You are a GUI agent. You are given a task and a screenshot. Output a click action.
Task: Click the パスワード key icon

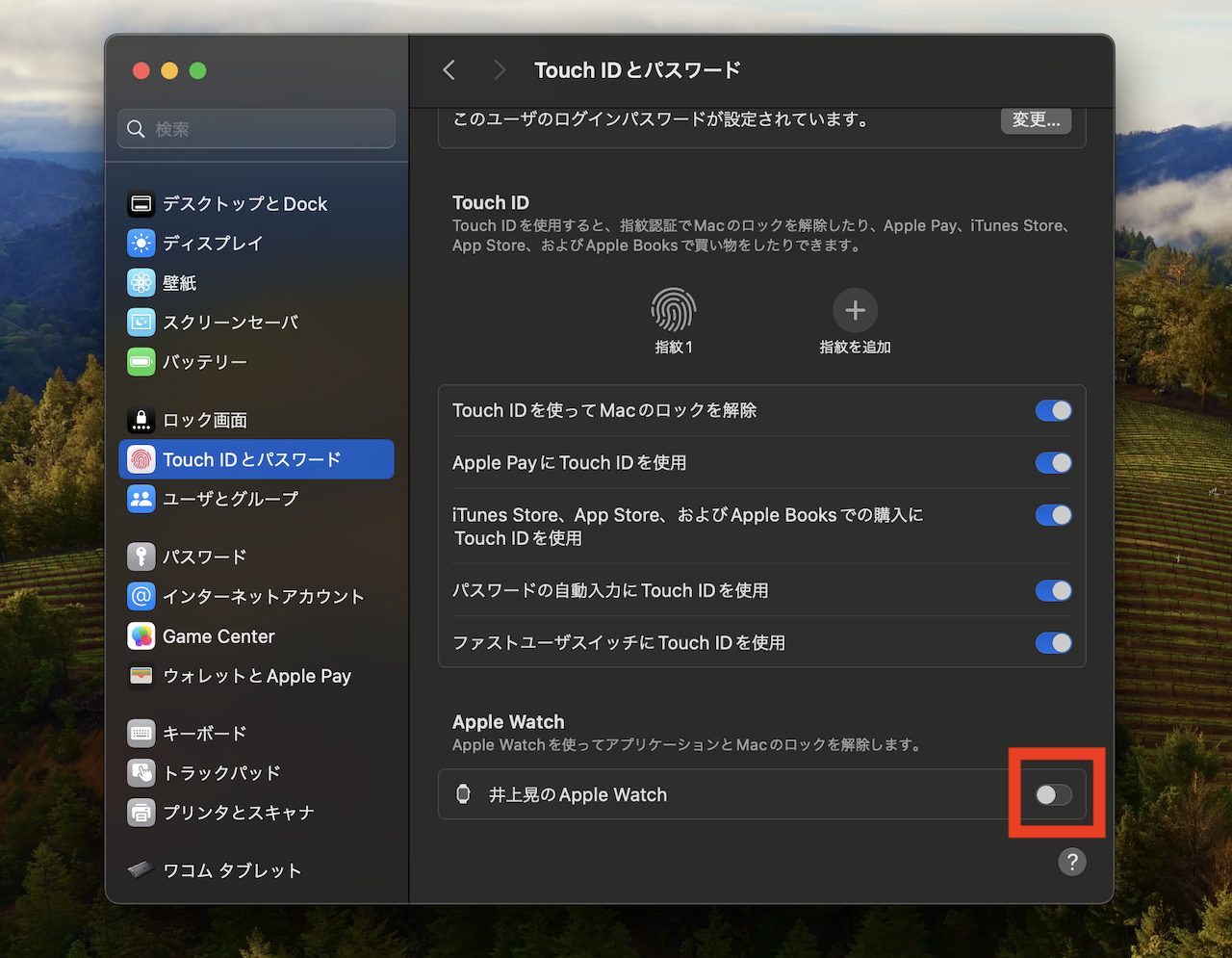(141, 557)
